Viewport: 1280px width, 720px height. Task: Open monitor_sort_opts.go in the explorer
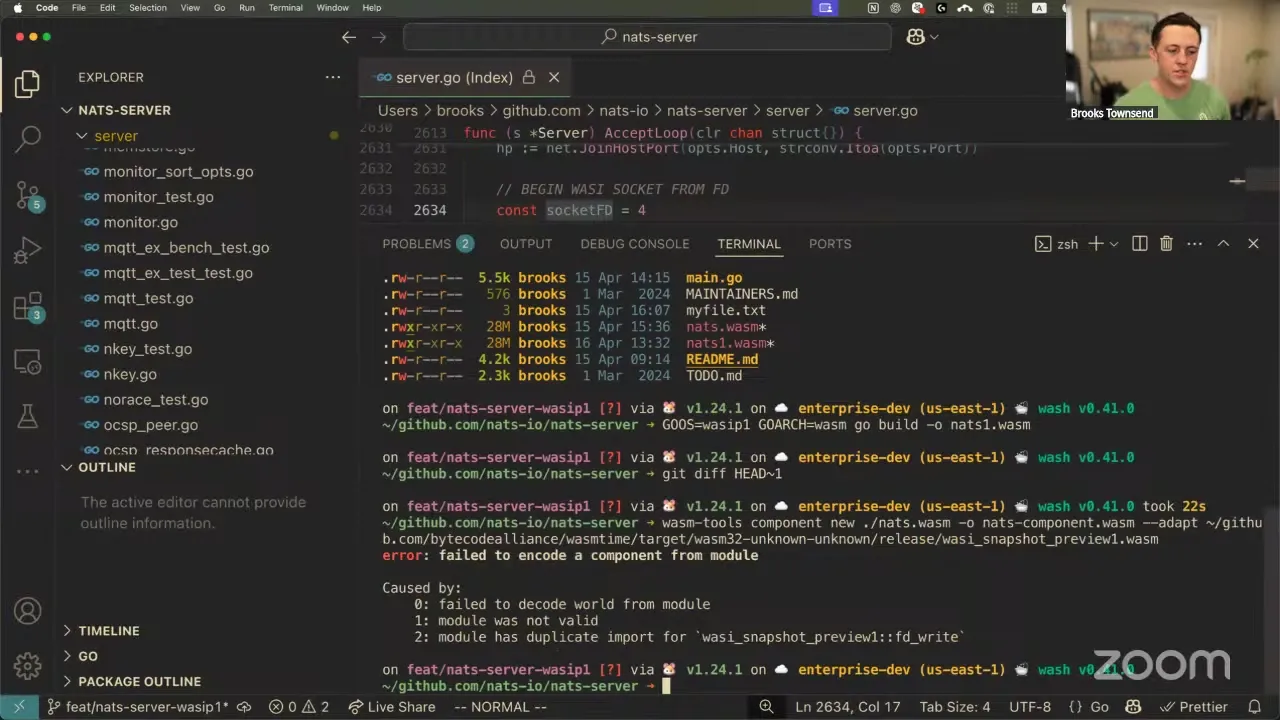pos(178,172)
